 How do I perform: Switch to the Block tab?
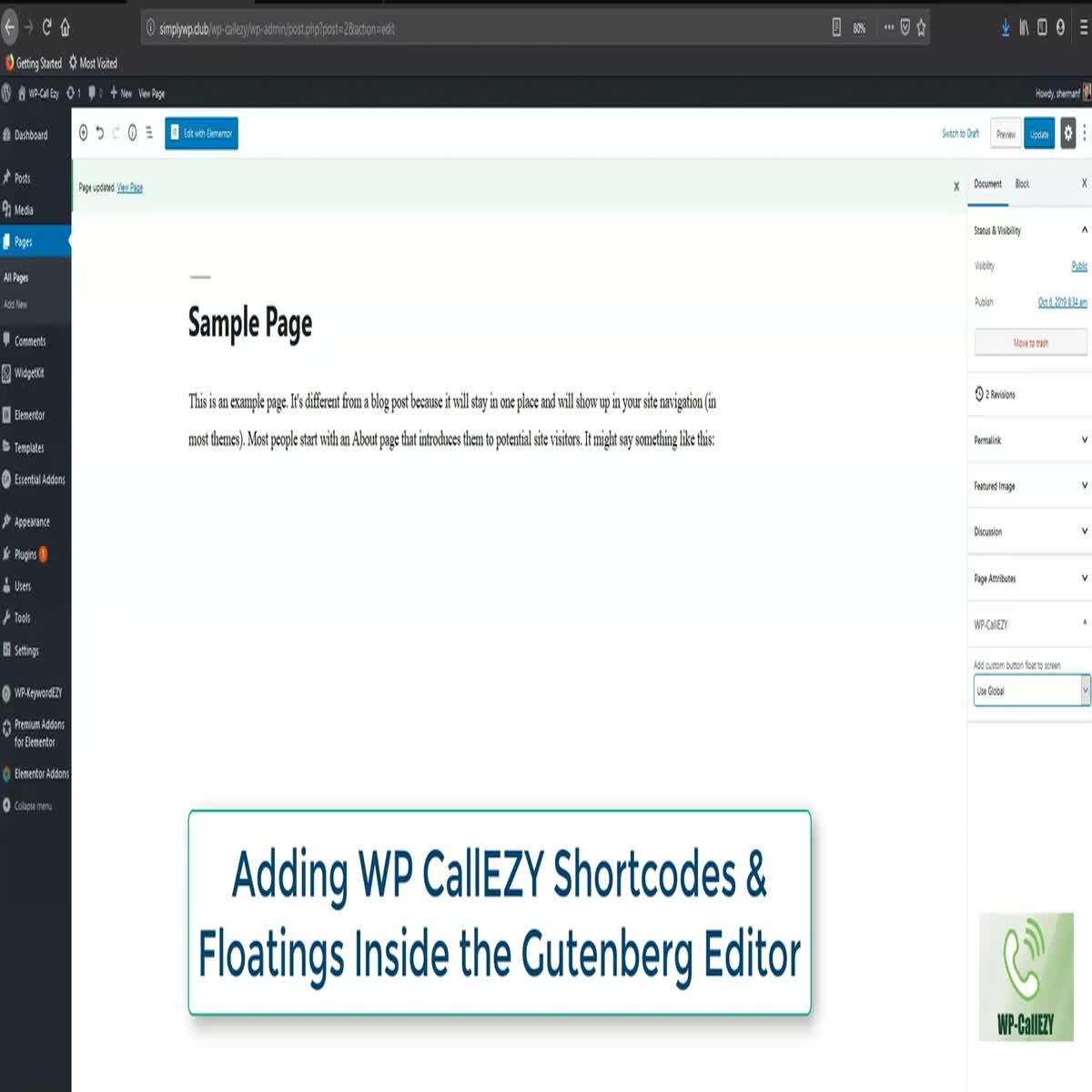click(x=1021, y=184)
